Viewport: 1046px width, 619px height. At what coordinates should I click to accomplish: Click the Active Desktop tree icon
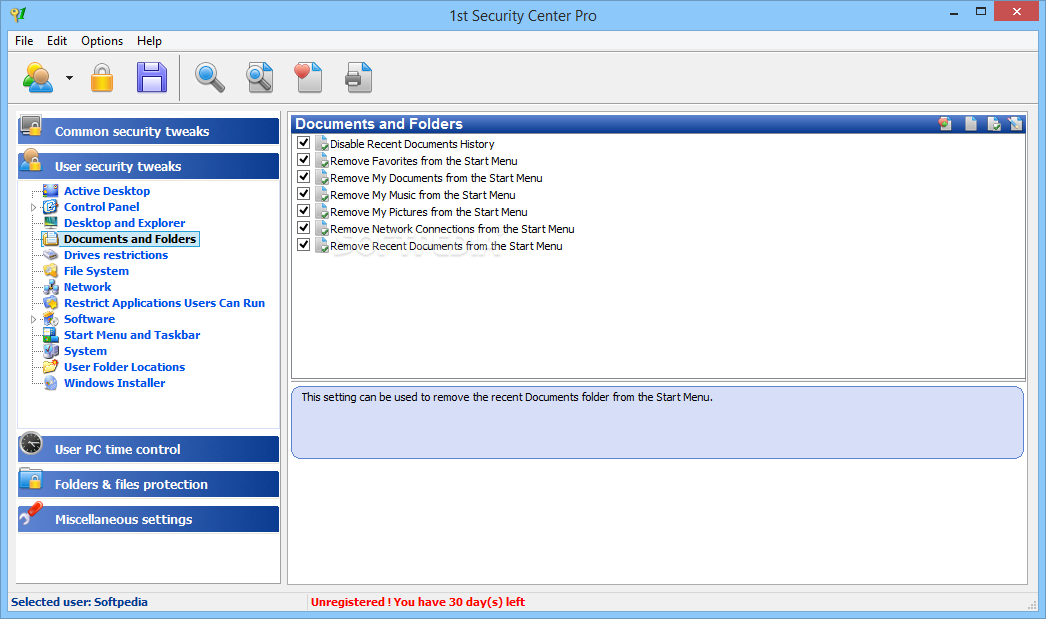pos(51,191)
